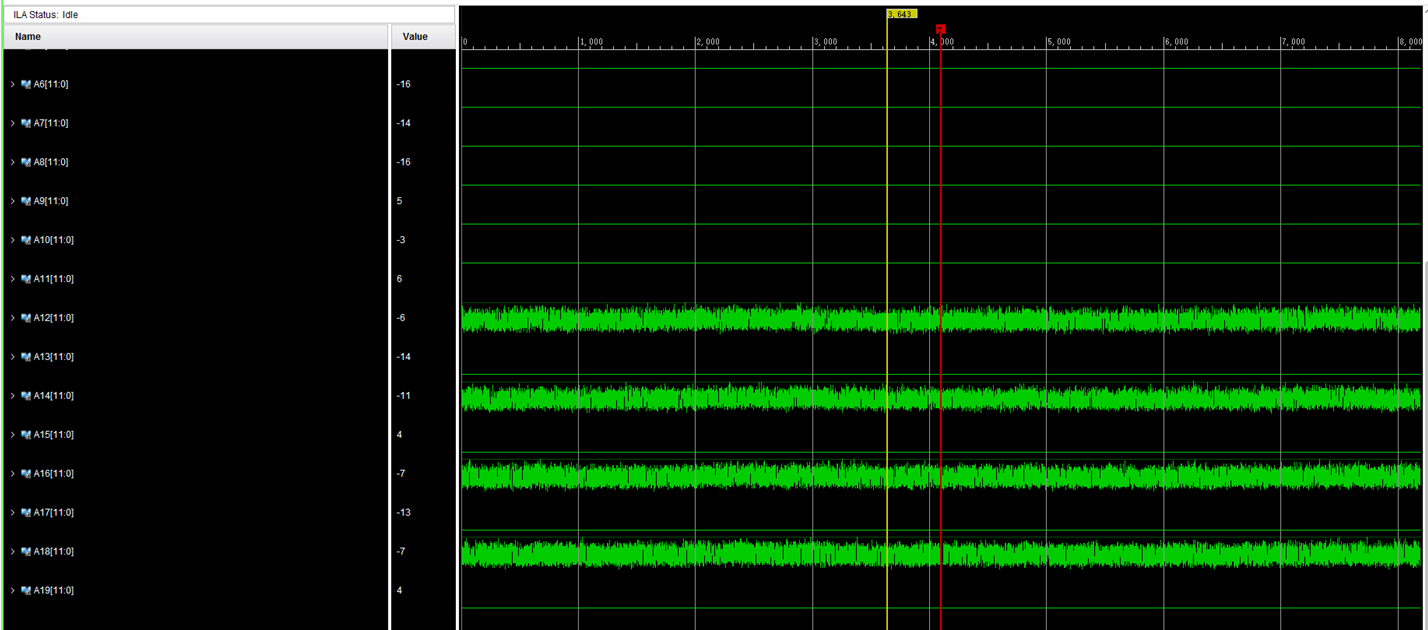Select the A9[11:0] signal name
Screen dimensions: 1428x630
click(x=51, y=202)
